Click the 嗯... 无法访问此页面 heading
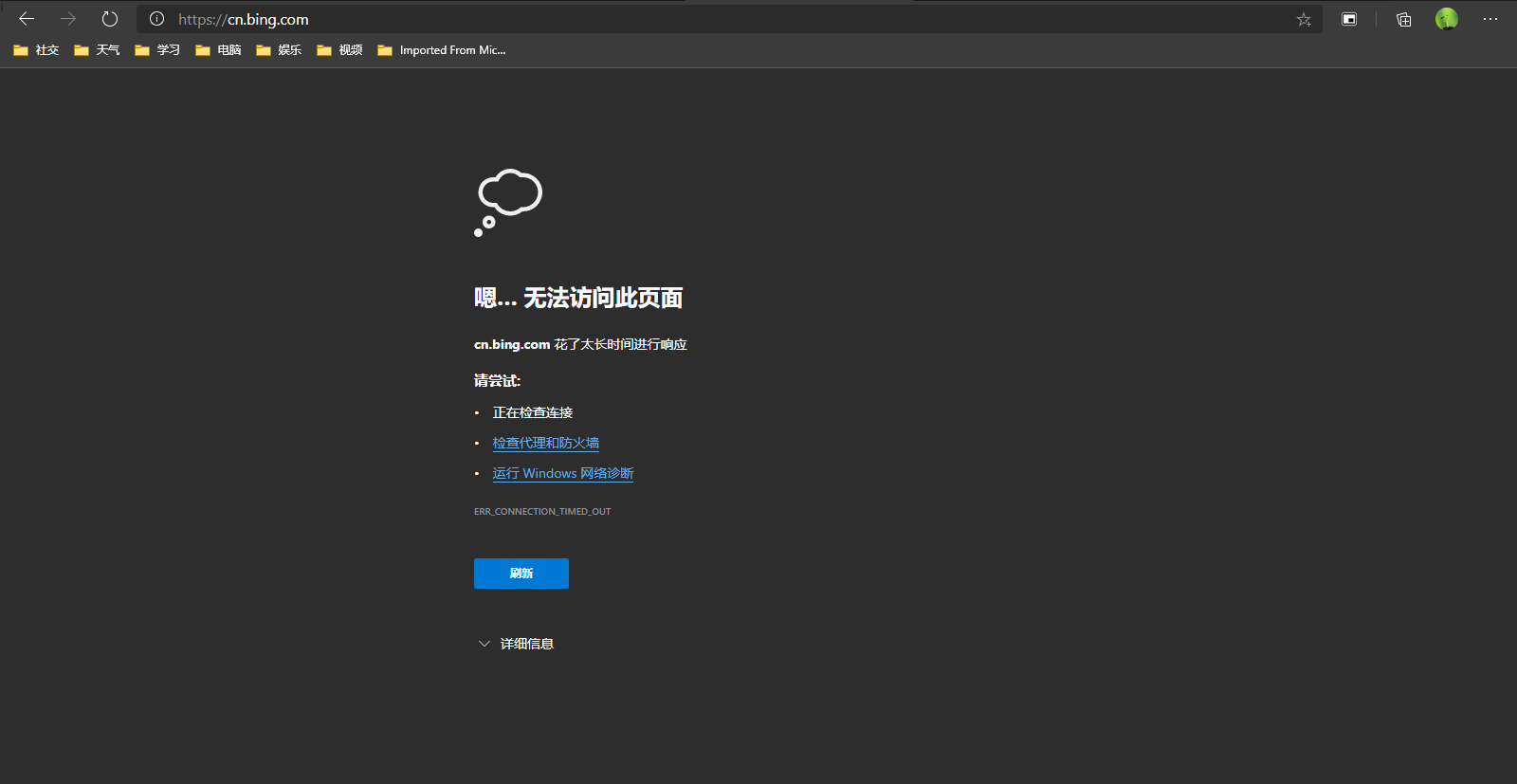The image size is (1517, 784). [x=578, y=298]
